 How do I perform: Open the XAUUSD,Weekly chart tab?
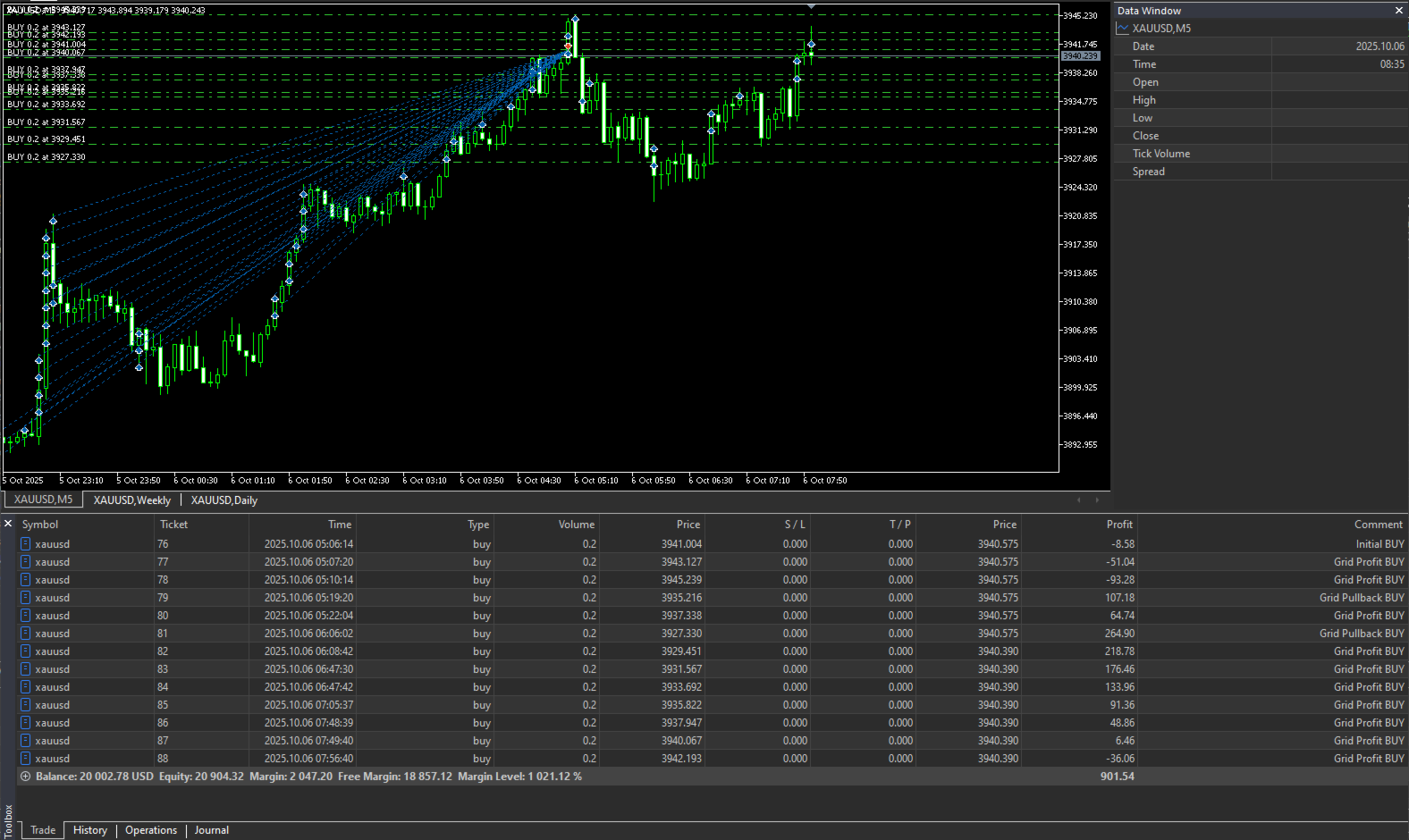pyautogui.click(x=132, y=500)
